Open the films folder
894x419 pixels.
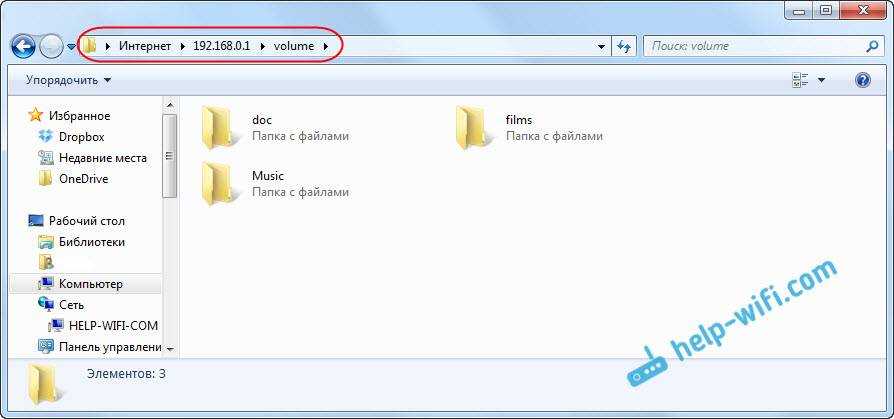pos(473,127)
